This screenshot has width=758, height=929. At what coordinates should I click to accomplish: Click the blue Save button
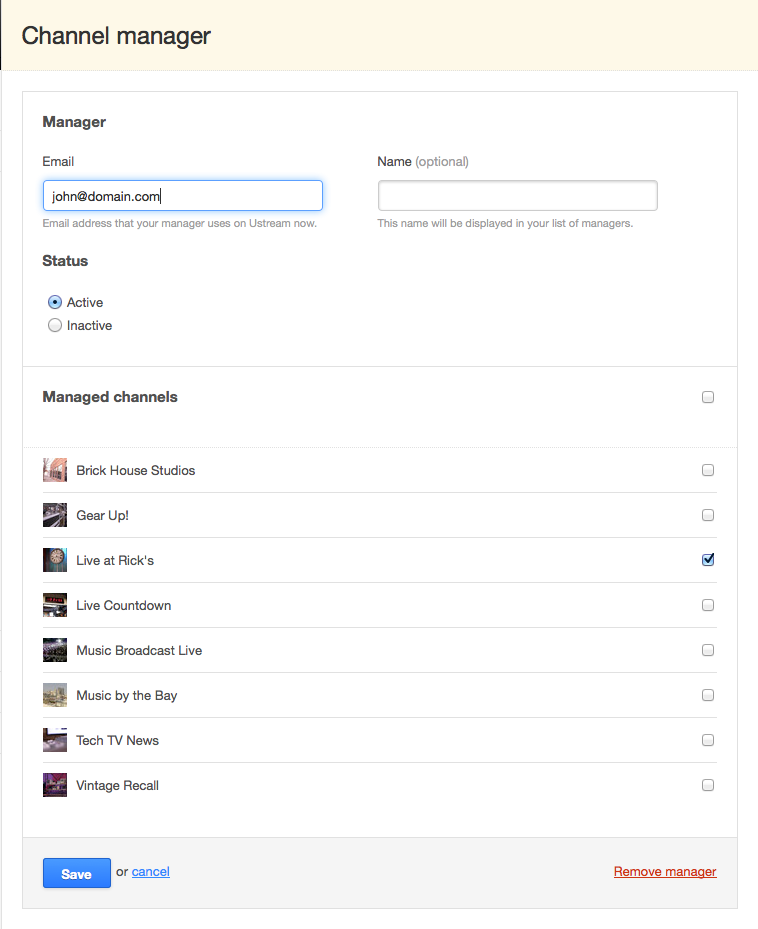[x=76, y=873]
